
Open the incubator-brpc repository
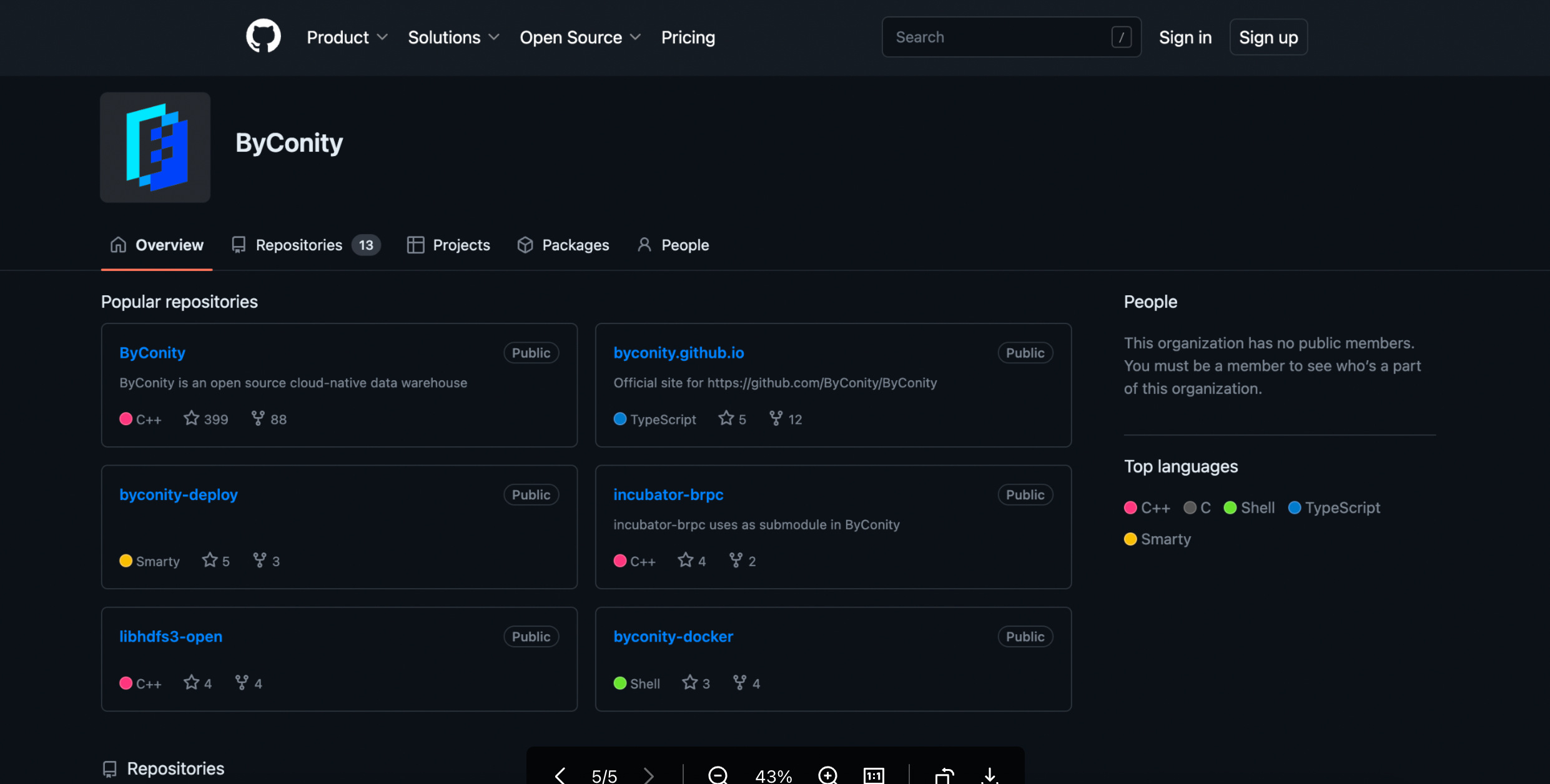coord(668,494)
